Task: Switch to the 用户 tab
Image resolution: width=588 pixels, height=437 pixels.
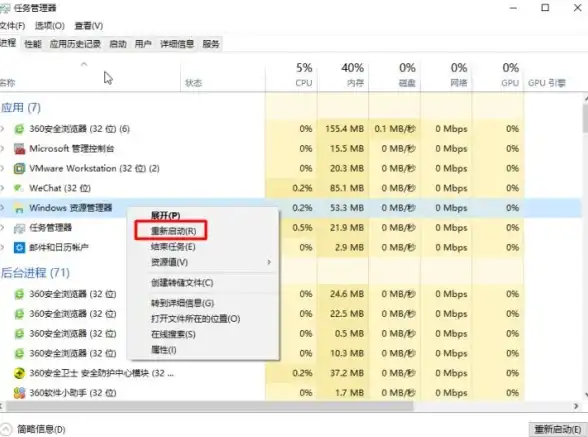Action: tap(143, 44)
